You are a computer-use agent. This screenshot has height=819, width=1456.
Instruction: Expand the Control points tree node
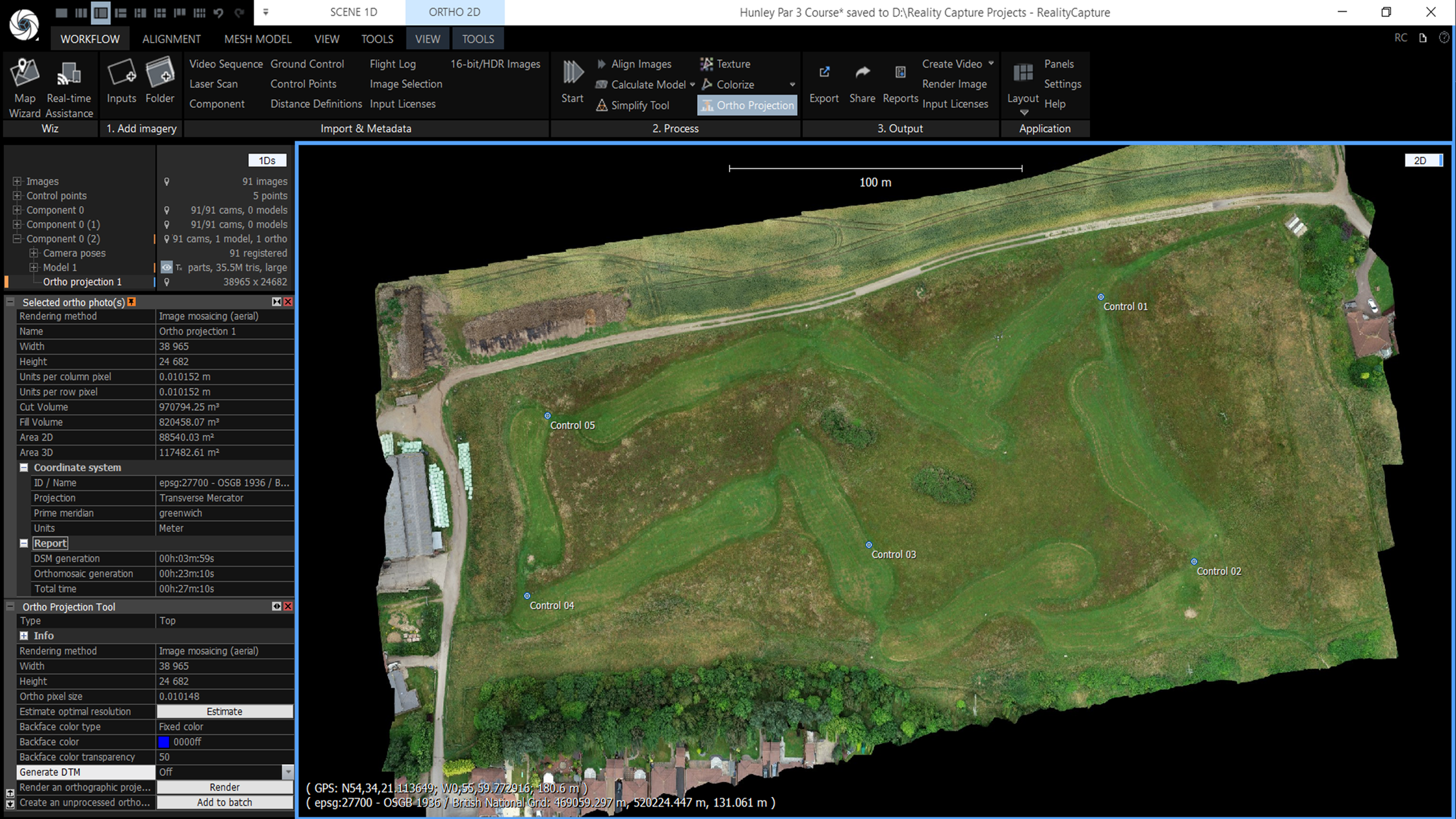point(17,196)
